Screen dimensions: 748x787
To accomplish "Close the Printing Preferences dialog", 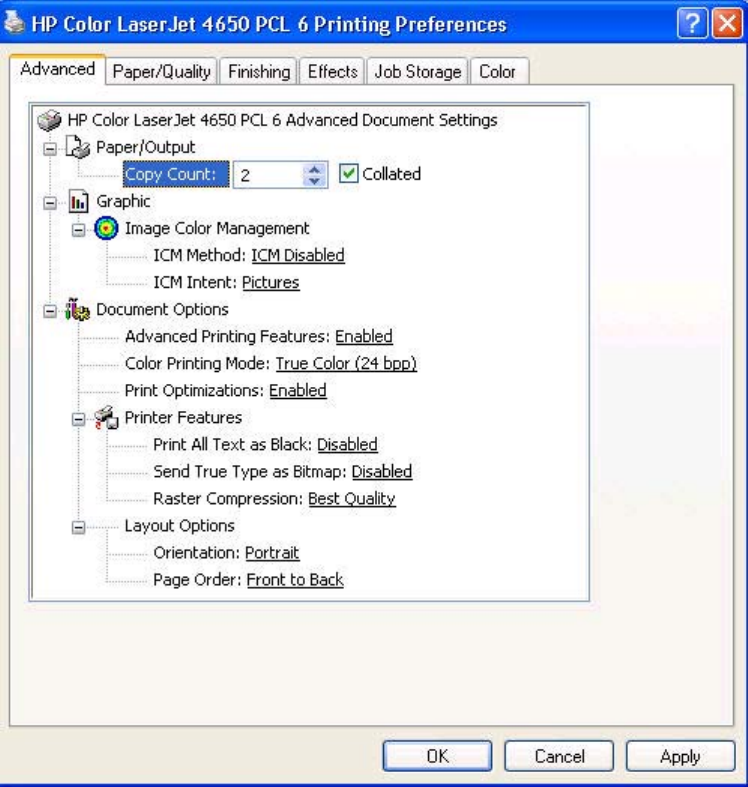I will pos(727,23).
